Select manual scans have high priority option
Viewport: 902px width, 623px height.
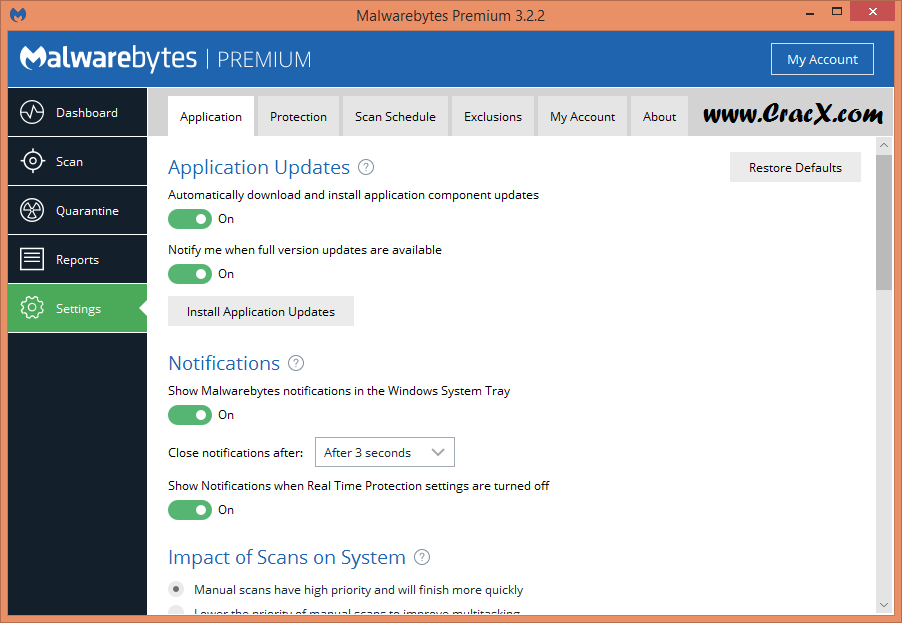click(176, 590)
